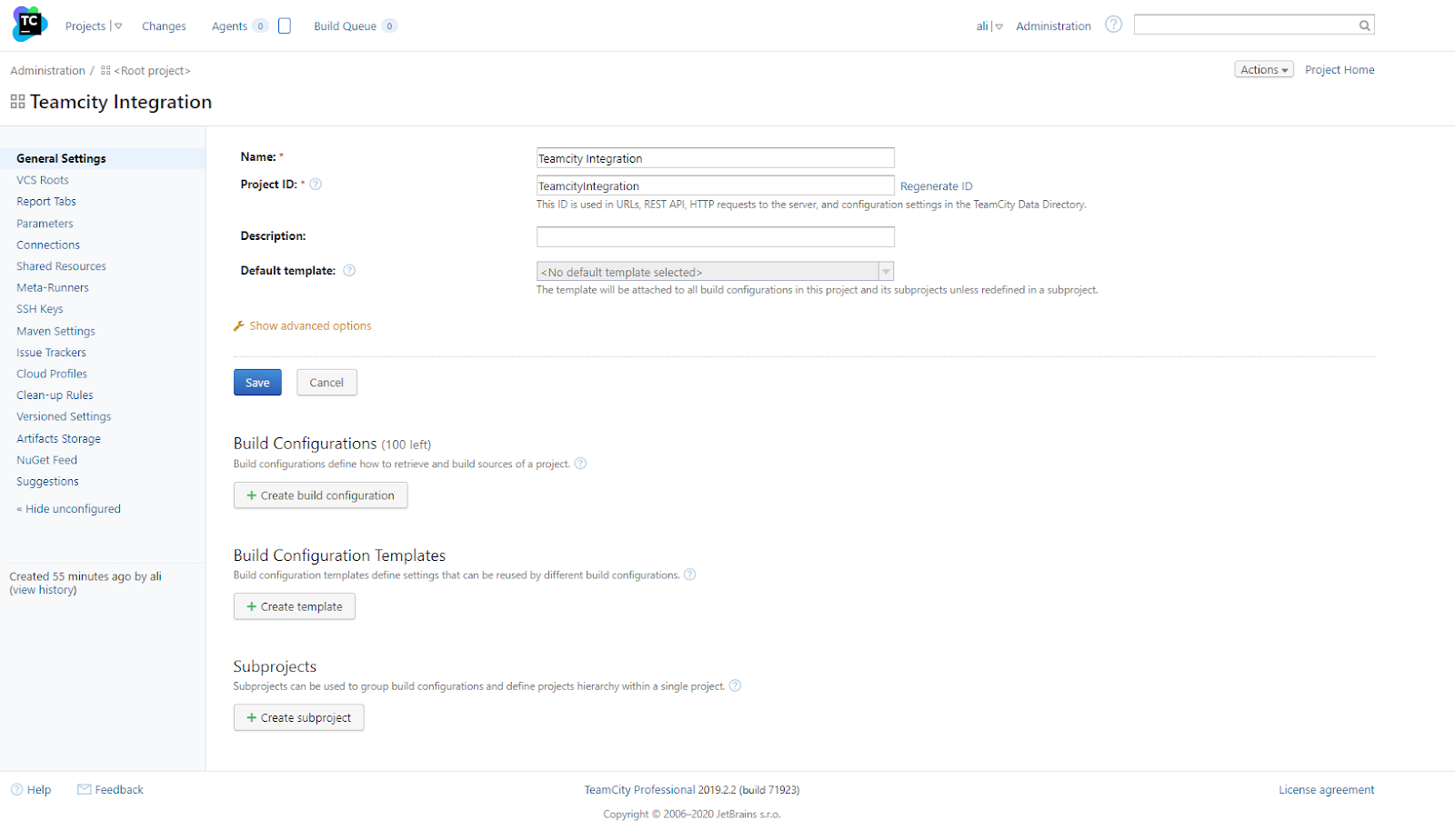This screenshot has width=1455, height=840.
Task: Click the Save button
Action: click(x=257, y=383)
